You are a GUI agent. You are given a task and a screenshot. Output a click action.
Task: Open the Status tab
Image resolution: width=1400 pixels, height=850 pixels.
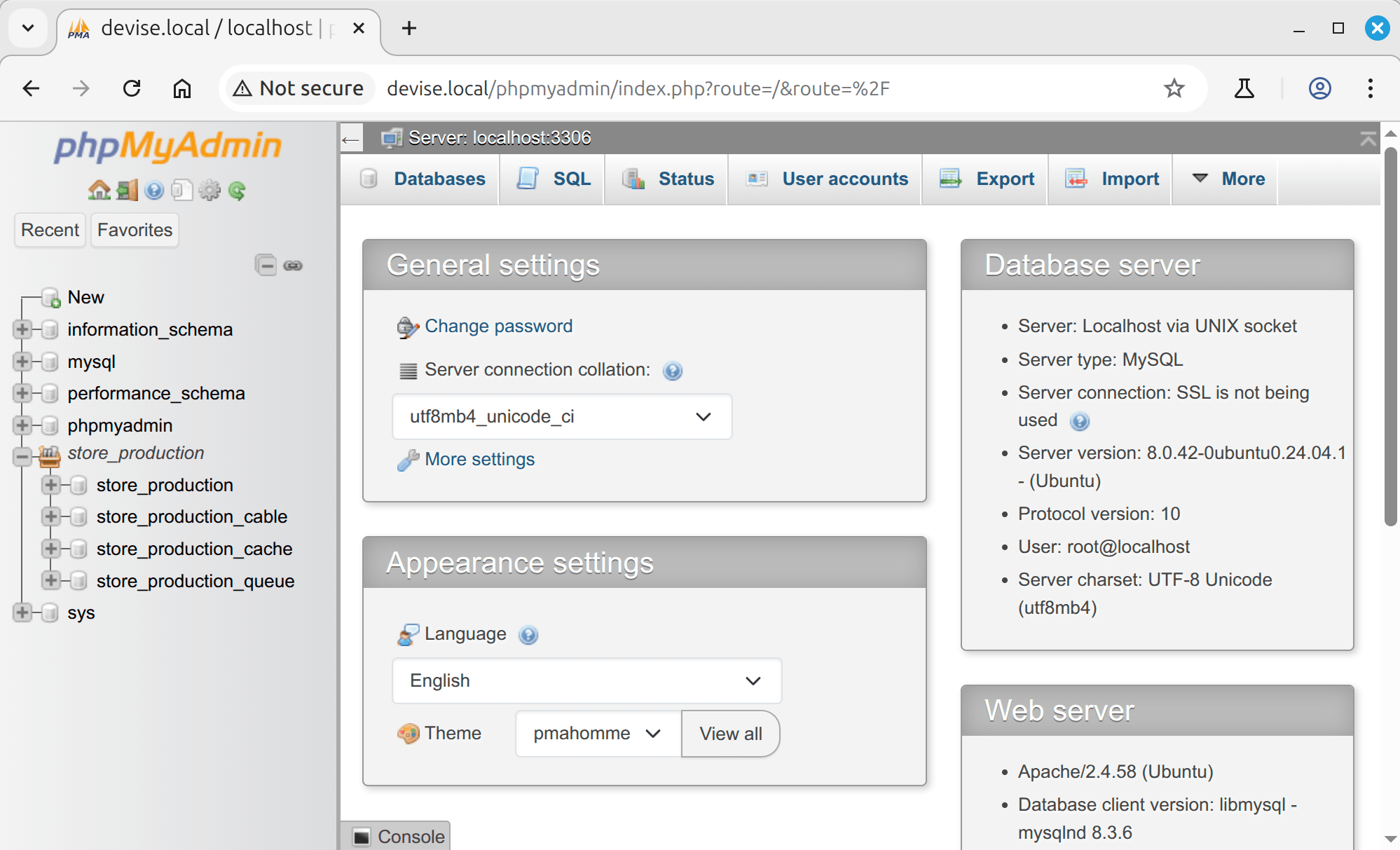coord(667,179)
